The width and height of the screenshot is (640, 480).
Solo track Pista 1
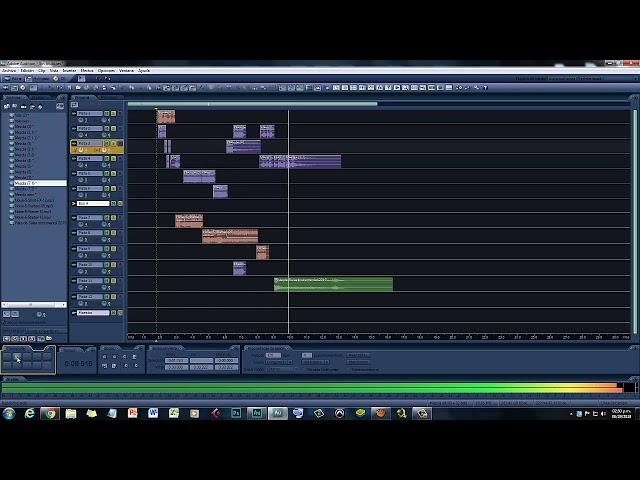pyautogui.click(x=113, y=113)
